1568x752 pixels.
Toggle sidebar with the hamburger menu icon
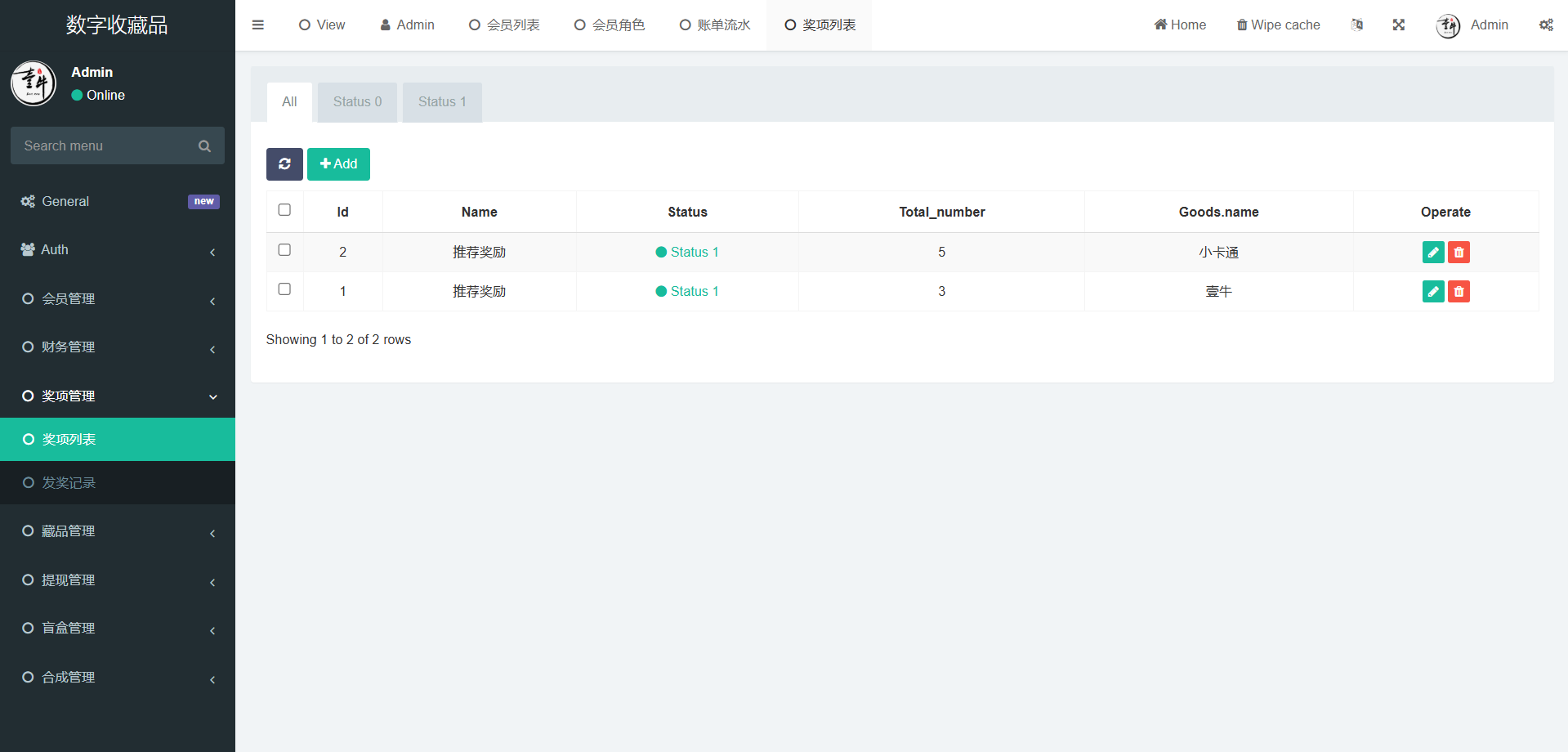258,25
